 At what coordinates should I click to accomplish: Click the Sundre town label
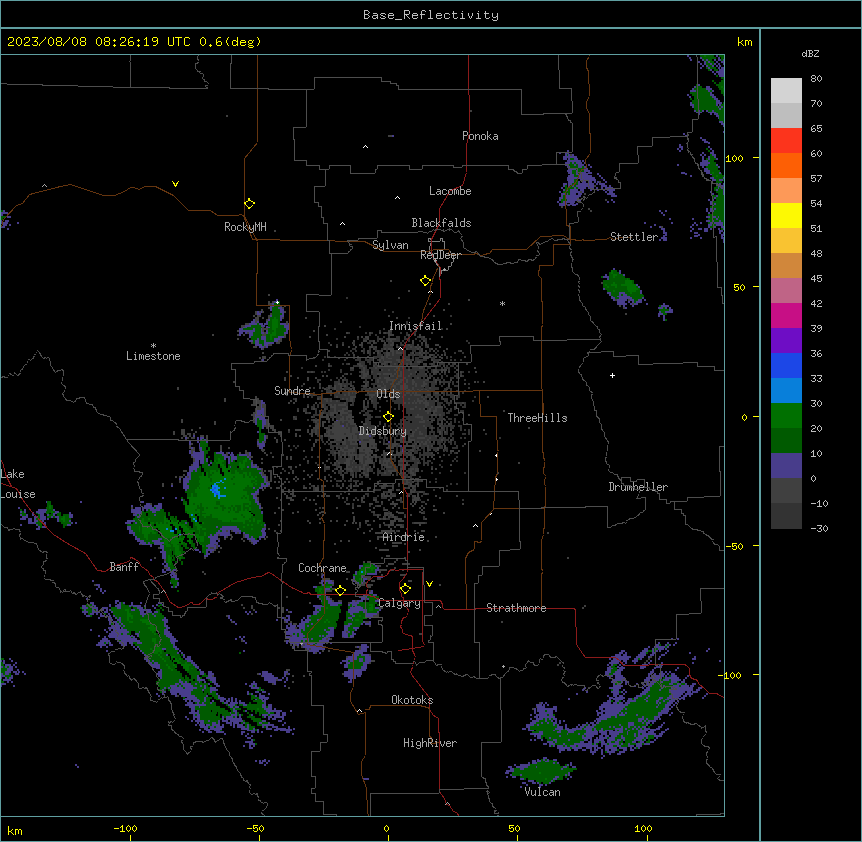pos(292,391)
